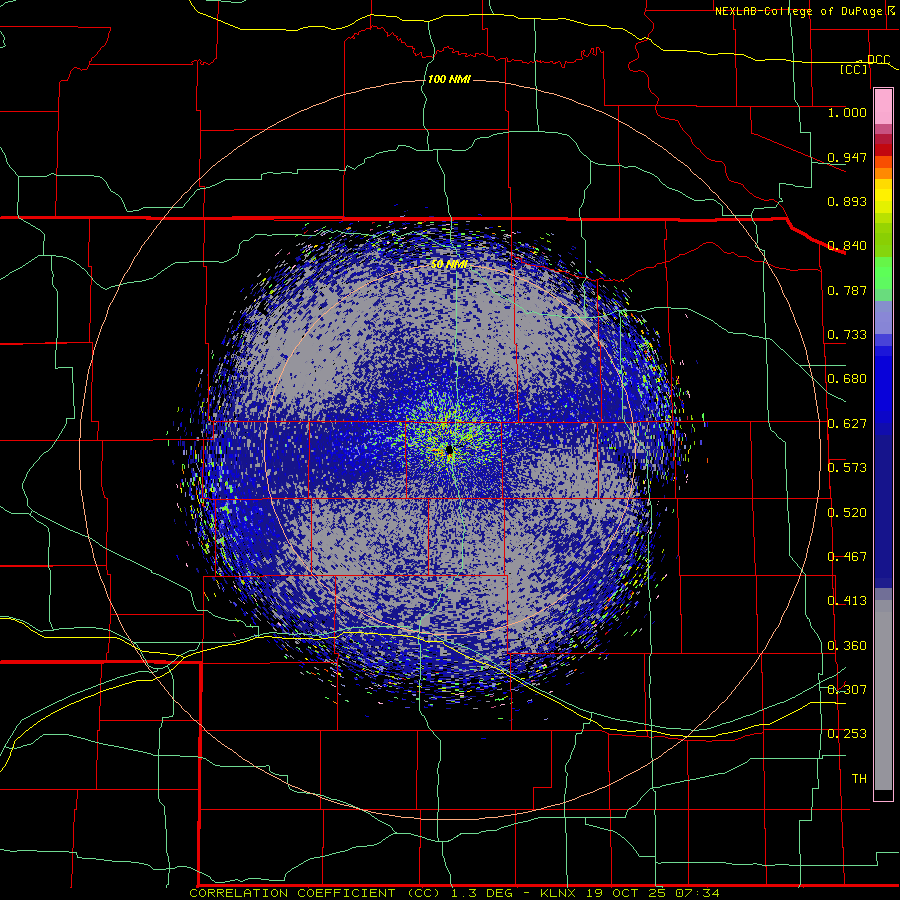Select the 0.893 legend value
The image size is (900, 900).
(x=847, y=201)
